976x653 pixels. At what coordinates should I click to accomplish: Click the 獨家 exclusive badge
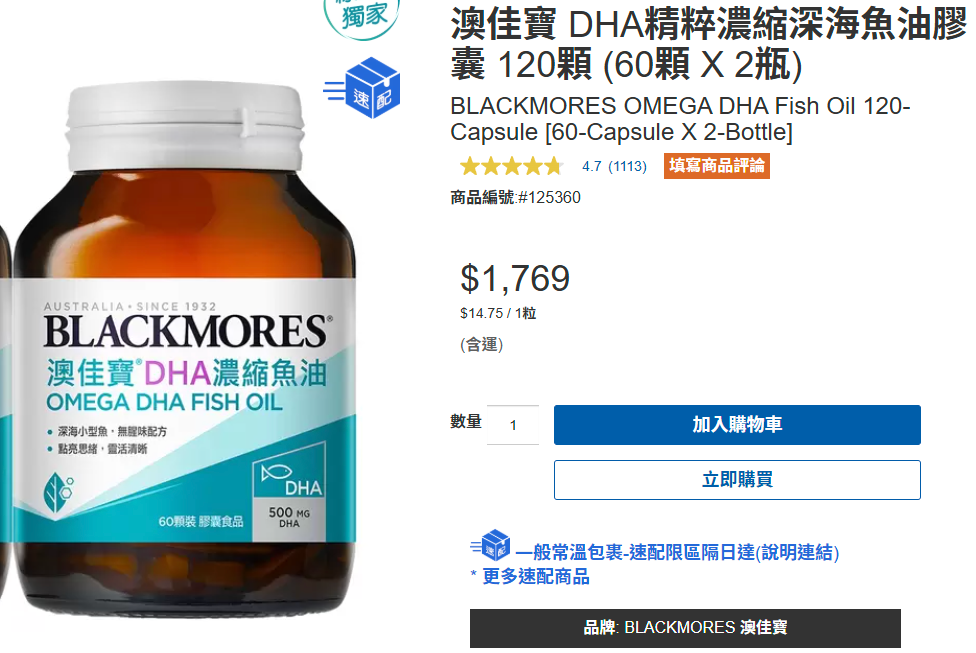coord(362,17)
